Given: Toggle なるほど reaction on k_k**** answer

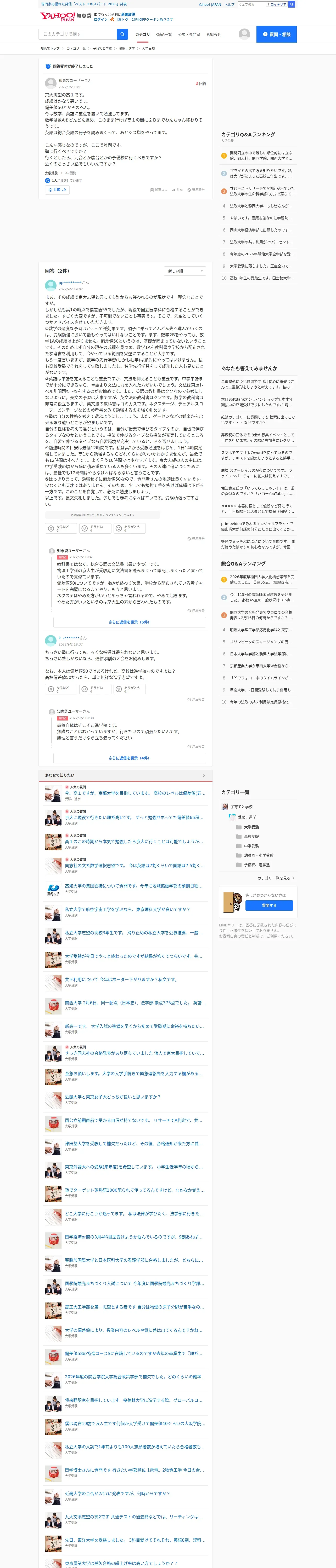Looking at the screenshot, I should [x=61, y=689].
